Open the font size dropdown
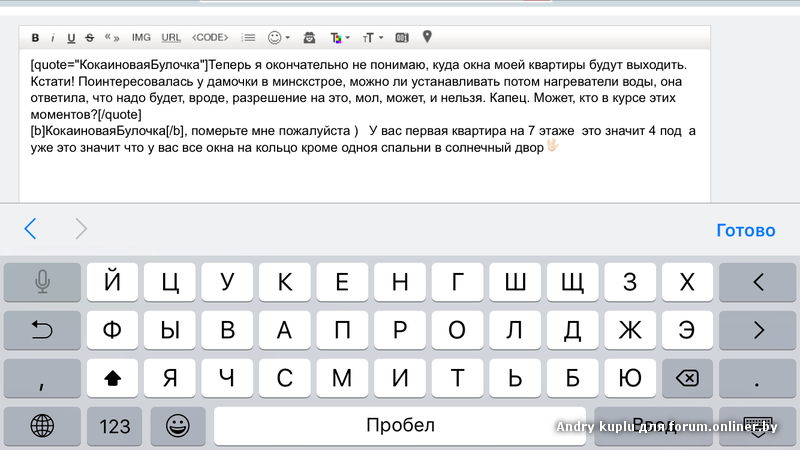The image size is (800, 450). tap(371, 38)
